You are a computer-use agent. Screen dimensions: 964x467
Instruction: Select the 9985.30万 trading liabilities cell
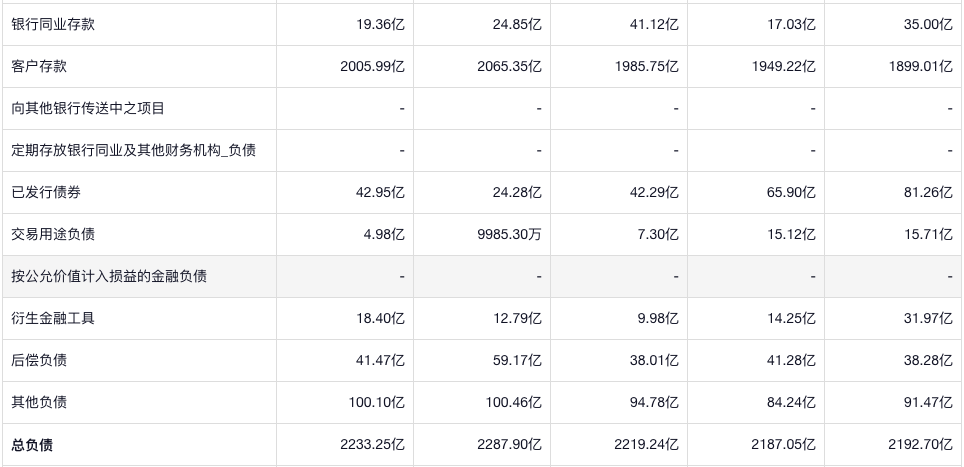509,234
